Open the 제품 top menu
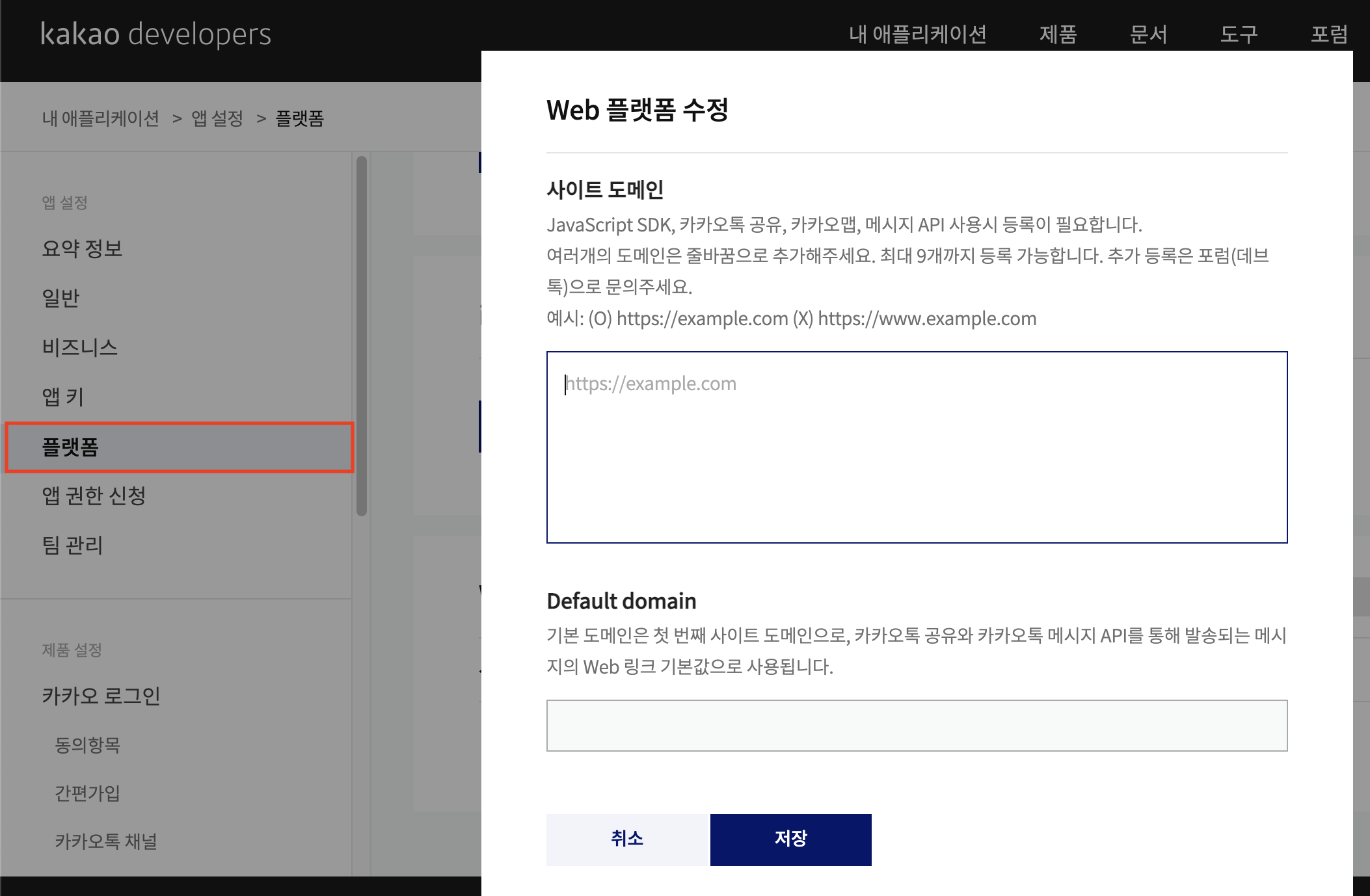The width and height of the screenshot is (1370, 896). (x=1058, y=34)
